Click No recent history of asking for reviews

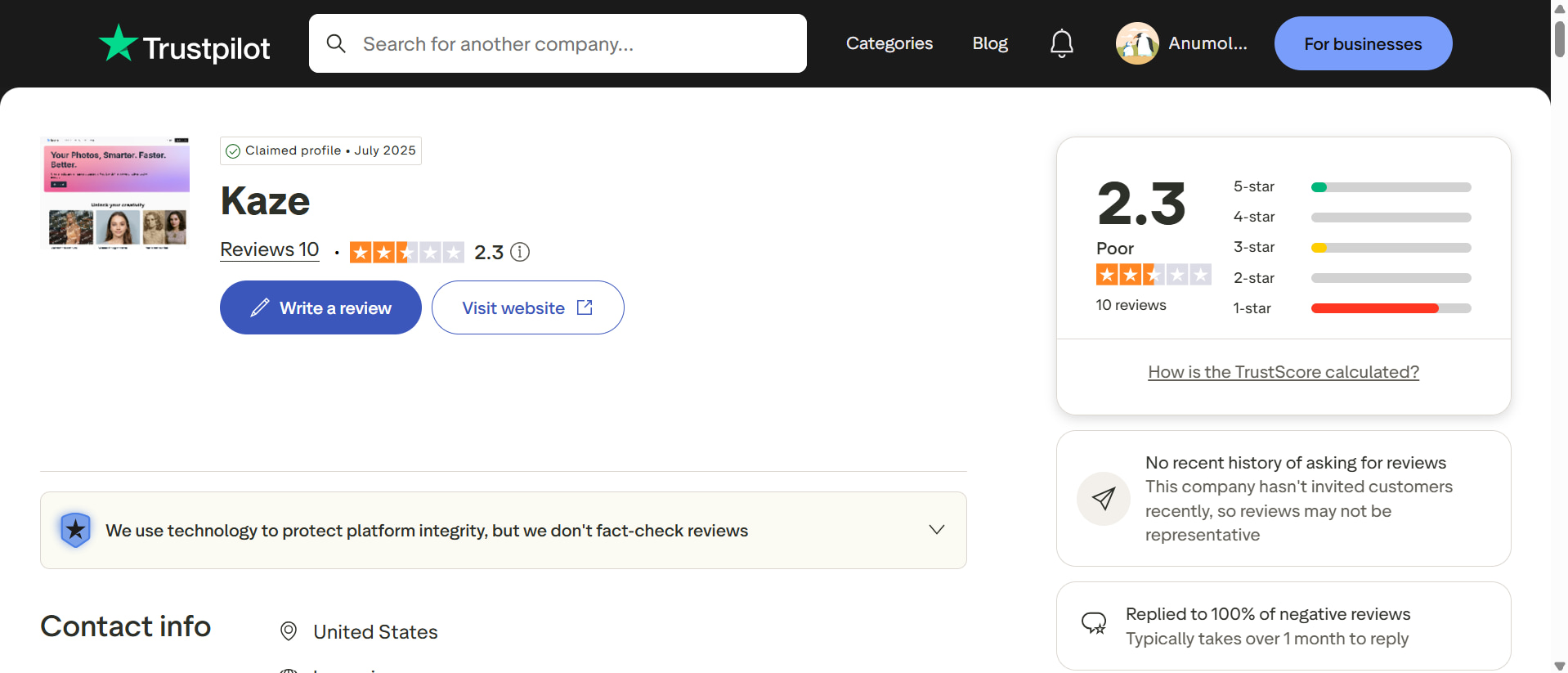(1296, 463)
